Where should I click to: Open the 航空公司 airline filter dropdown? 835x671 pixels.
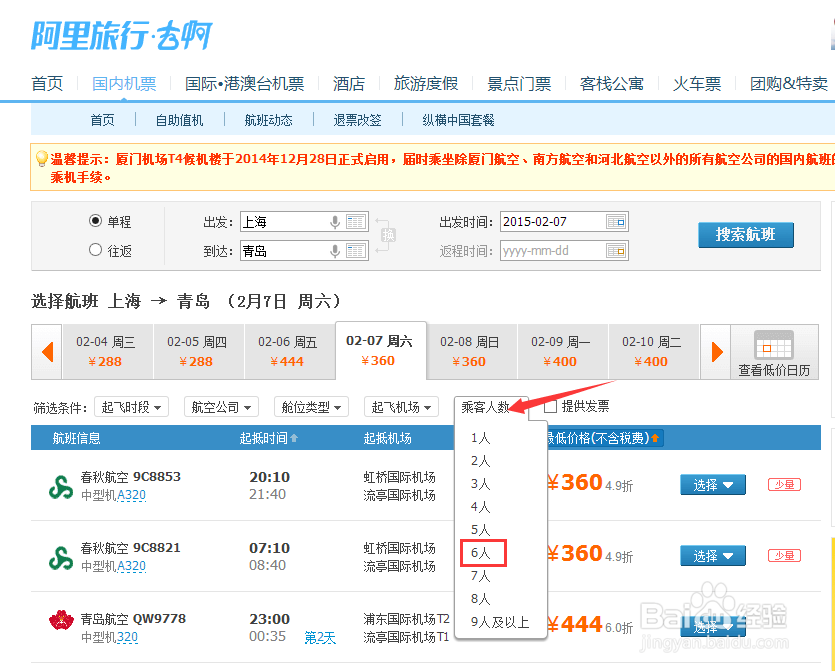pos(220,407)
